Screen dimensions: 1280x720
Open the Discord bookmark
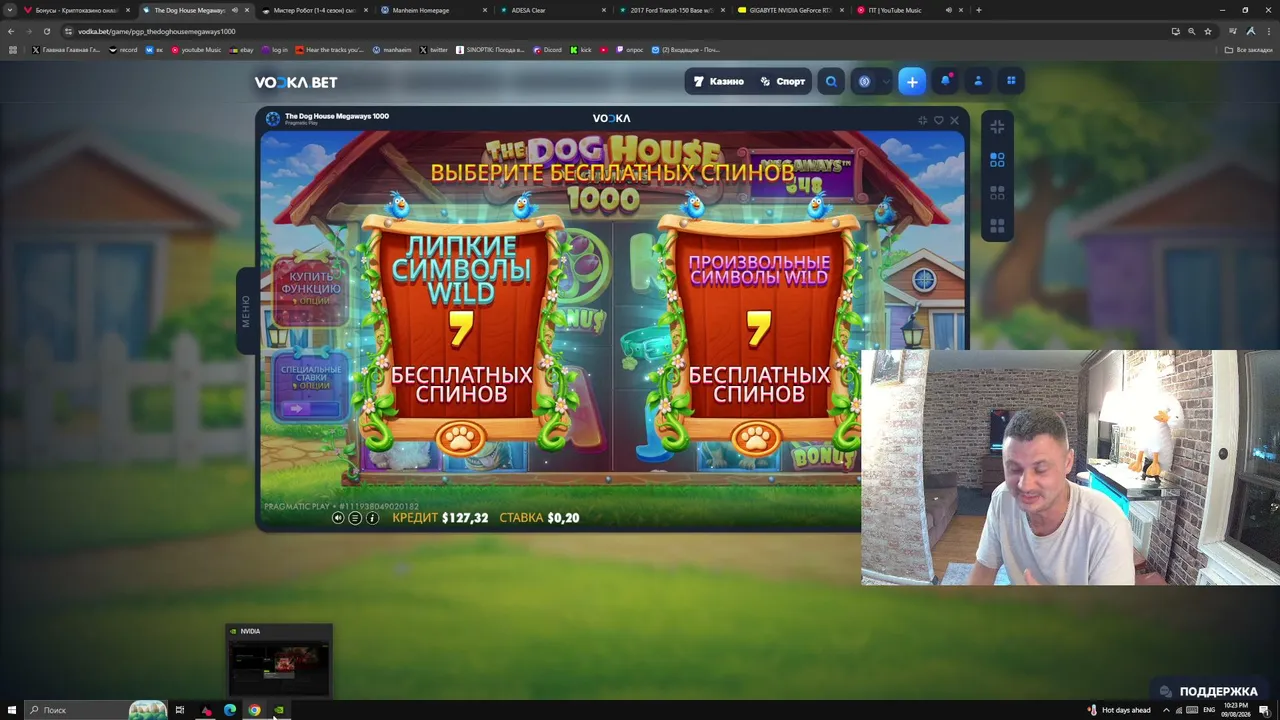[547, 50]
